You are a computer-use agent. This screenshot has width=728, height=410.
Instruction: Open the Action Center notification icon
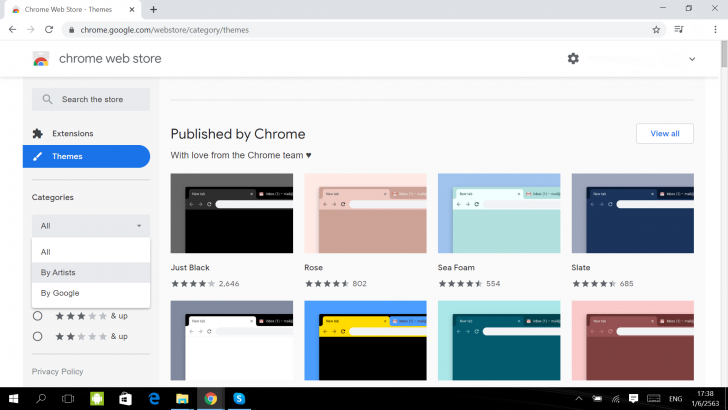(633, 398)
